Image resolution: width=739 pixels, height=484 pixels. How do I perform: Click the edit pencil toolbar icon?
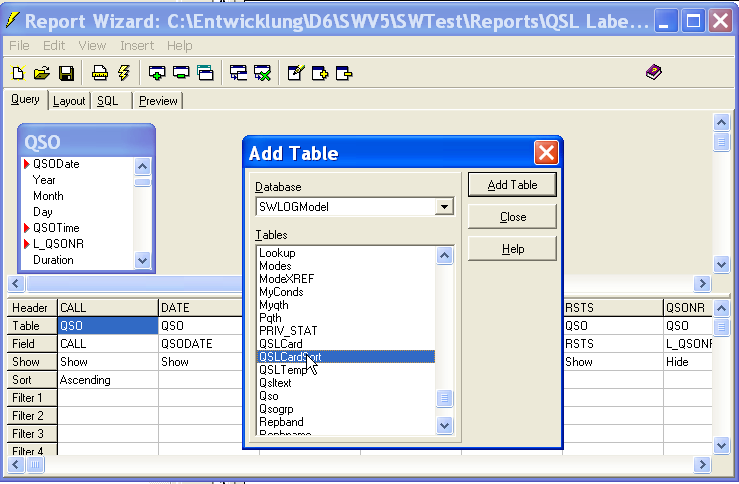[x=295, y=73]
